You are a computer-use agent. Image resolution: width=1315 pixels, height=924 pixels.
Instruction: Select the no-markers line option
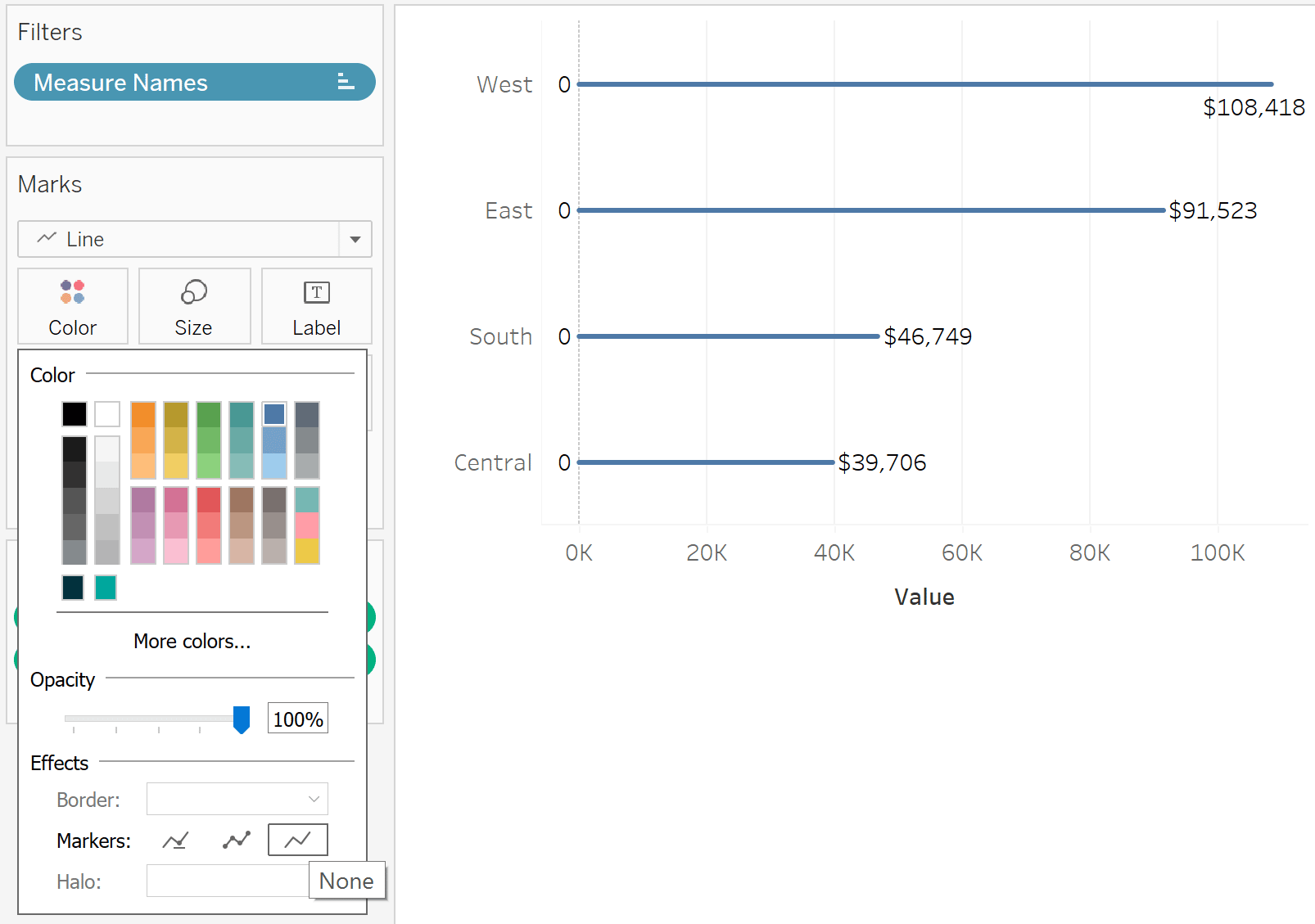click(298, 840)
